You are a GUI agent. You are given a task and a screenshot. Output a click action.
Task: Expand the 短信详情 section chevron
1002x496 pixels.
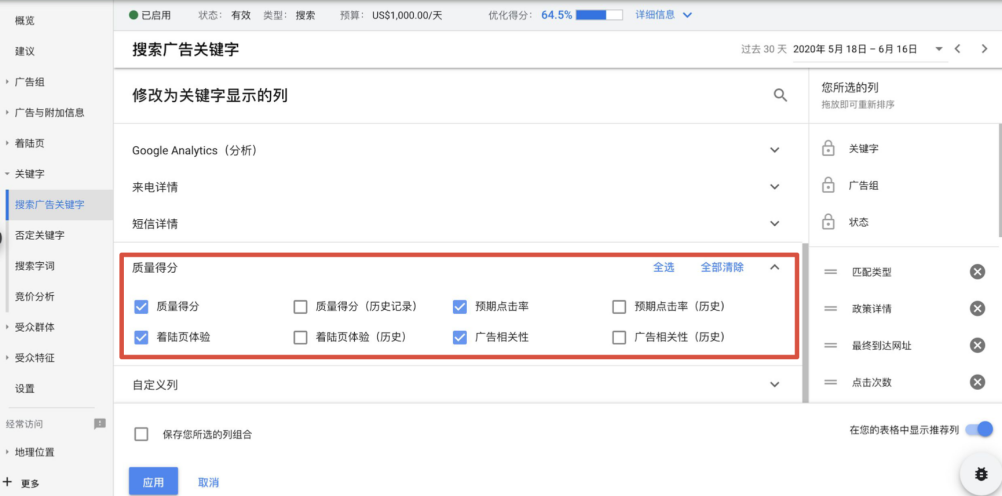click(775, 224)
